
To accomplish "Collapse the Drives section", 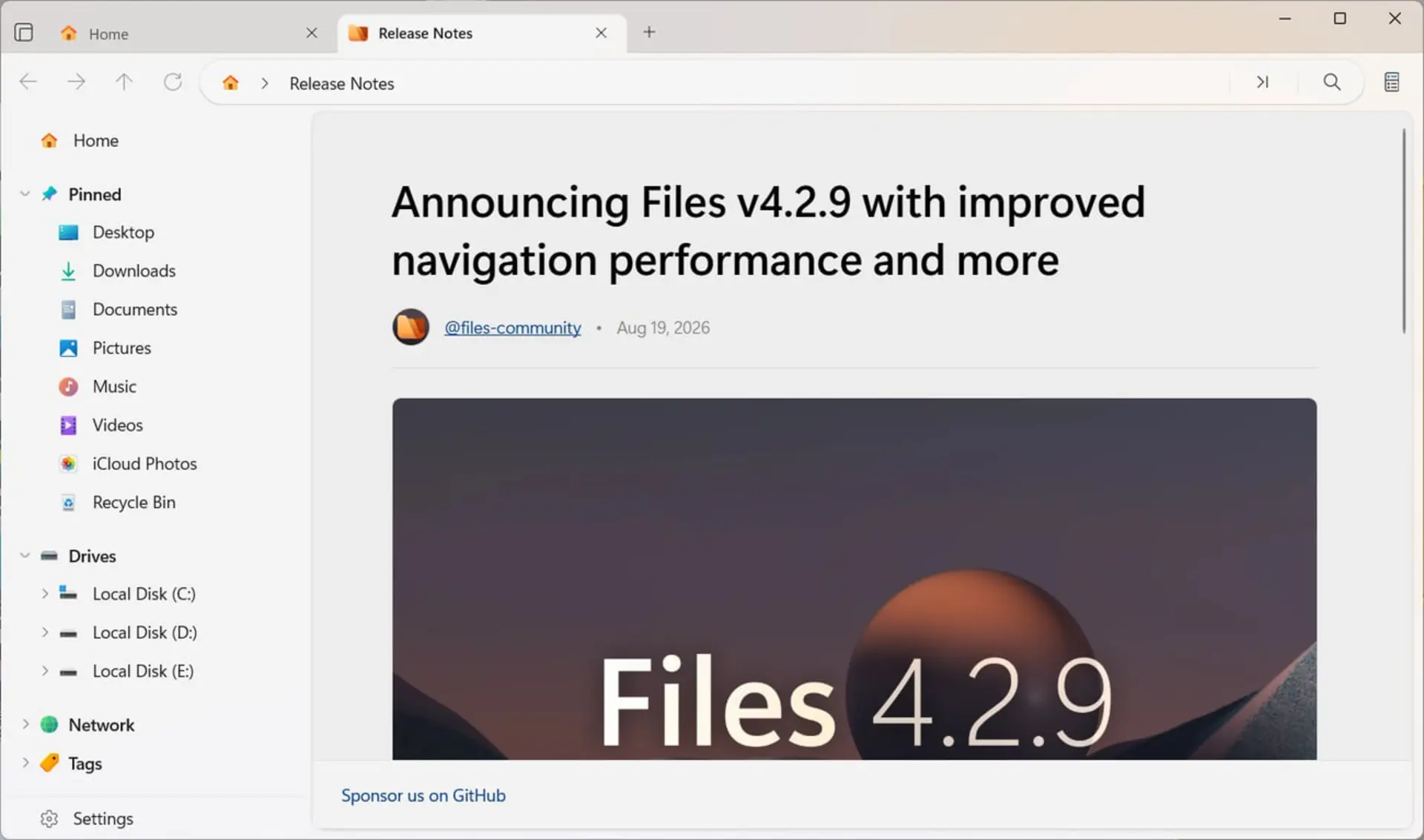I will pyautogui.click(x=24, y=556).
